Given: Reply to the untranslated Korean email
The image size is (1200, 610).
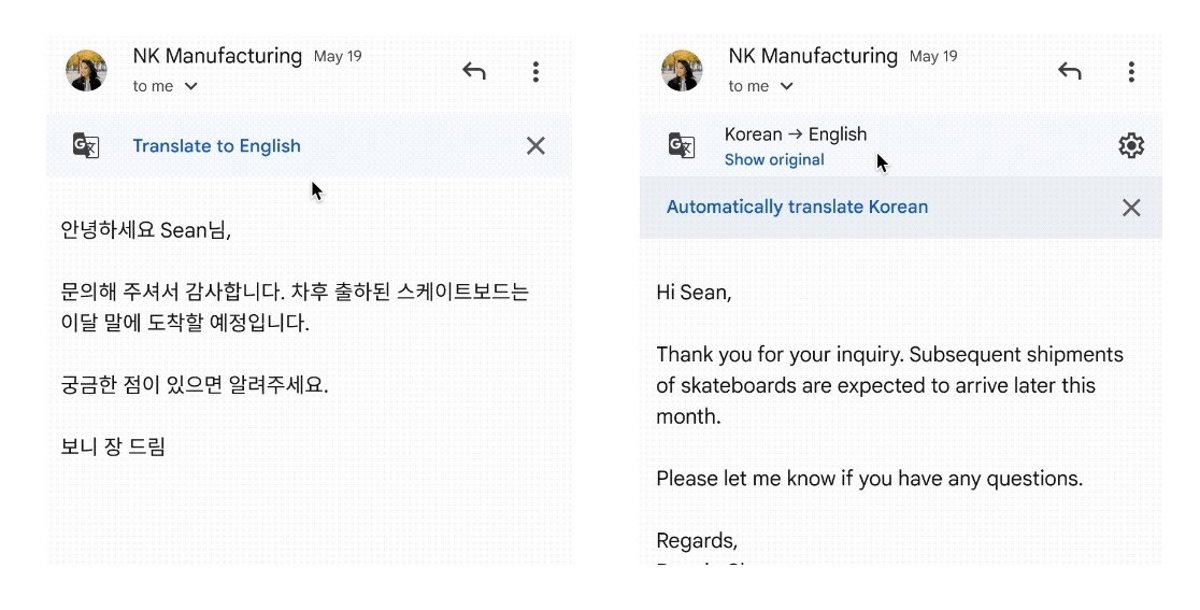Looking at the screenshot, I should click(x=474, y=72).
